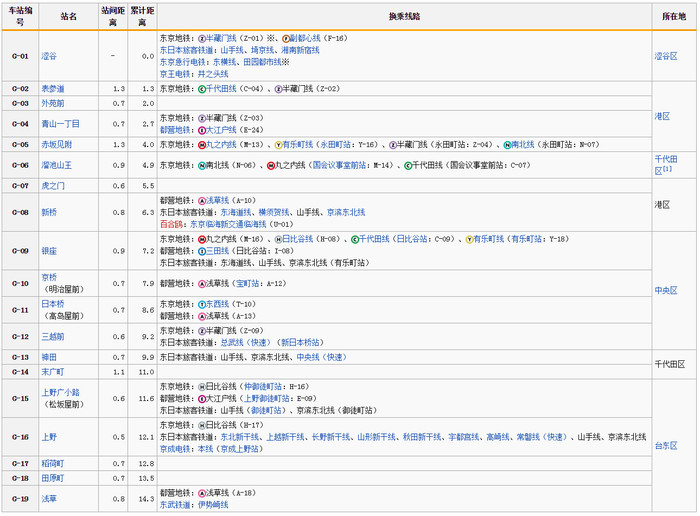Open the 涩谷区 location link
The width and height of the screenshot is (700, 516).
(666, 56)
